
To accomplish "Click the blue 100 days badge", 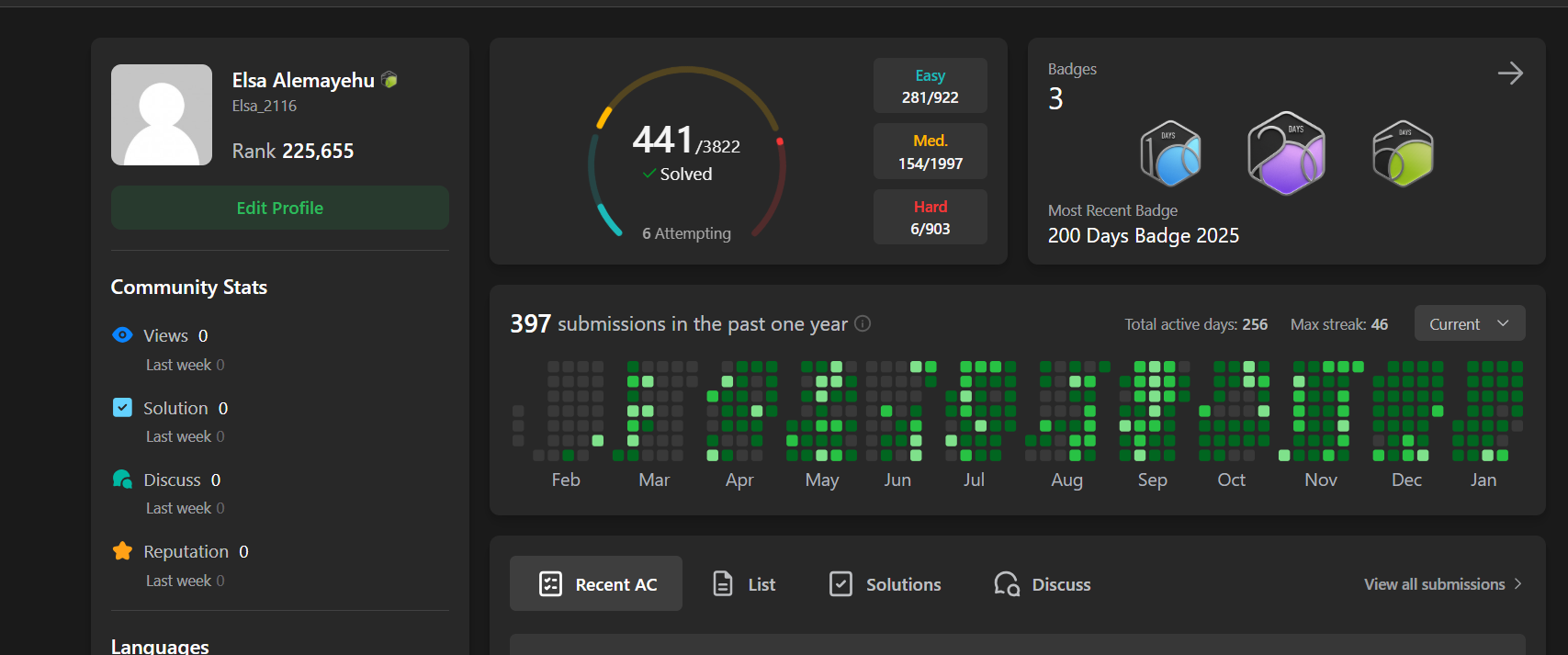I will point(1170,154).
